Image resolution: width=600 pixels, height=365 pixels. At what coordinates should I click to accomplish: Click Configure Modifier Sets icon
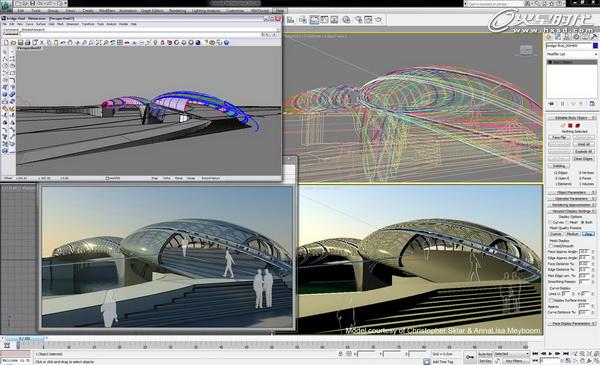tap(592, 104)
